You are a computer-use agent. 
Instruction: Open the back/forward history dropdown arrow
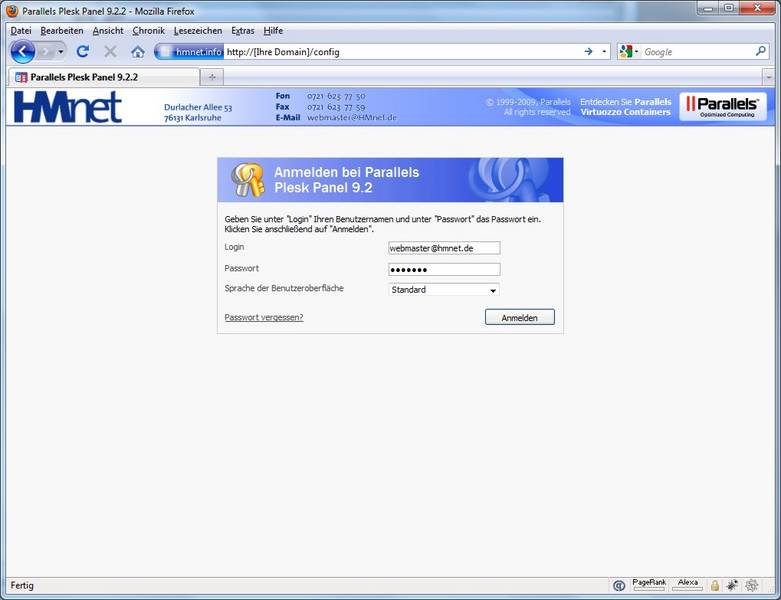click(x=61, y=52)
